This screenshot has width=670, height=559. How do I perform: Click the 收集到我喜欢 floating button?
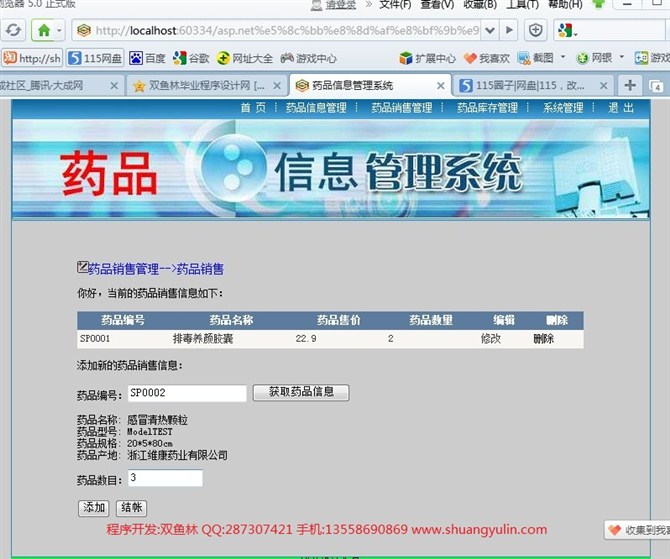[x=637, y=530]
